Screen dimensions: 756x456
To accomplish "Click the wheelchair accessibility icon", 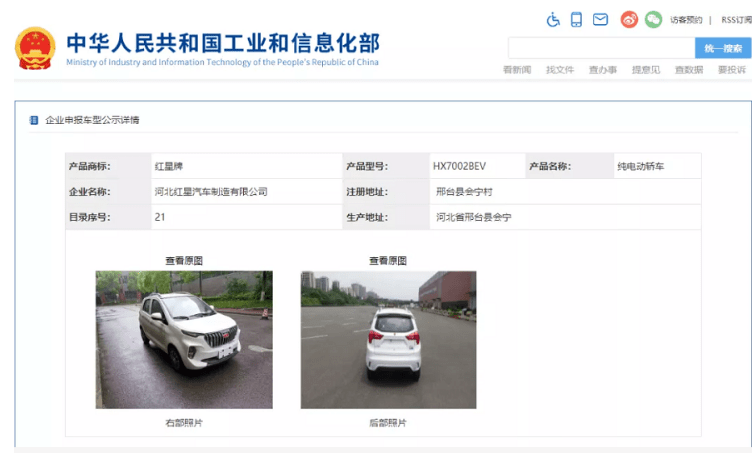I will (553, 19).
